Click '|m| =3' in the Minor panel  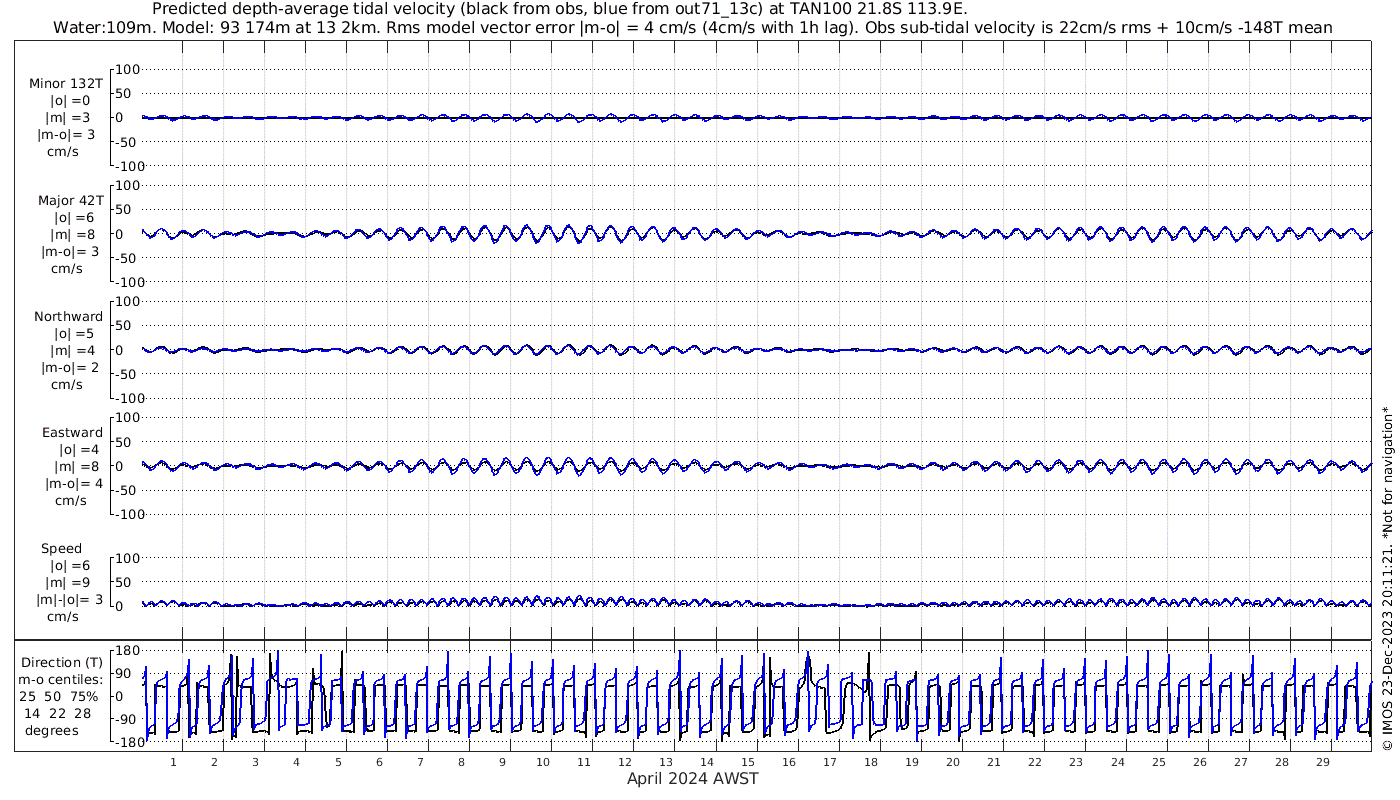click(68, 117)
